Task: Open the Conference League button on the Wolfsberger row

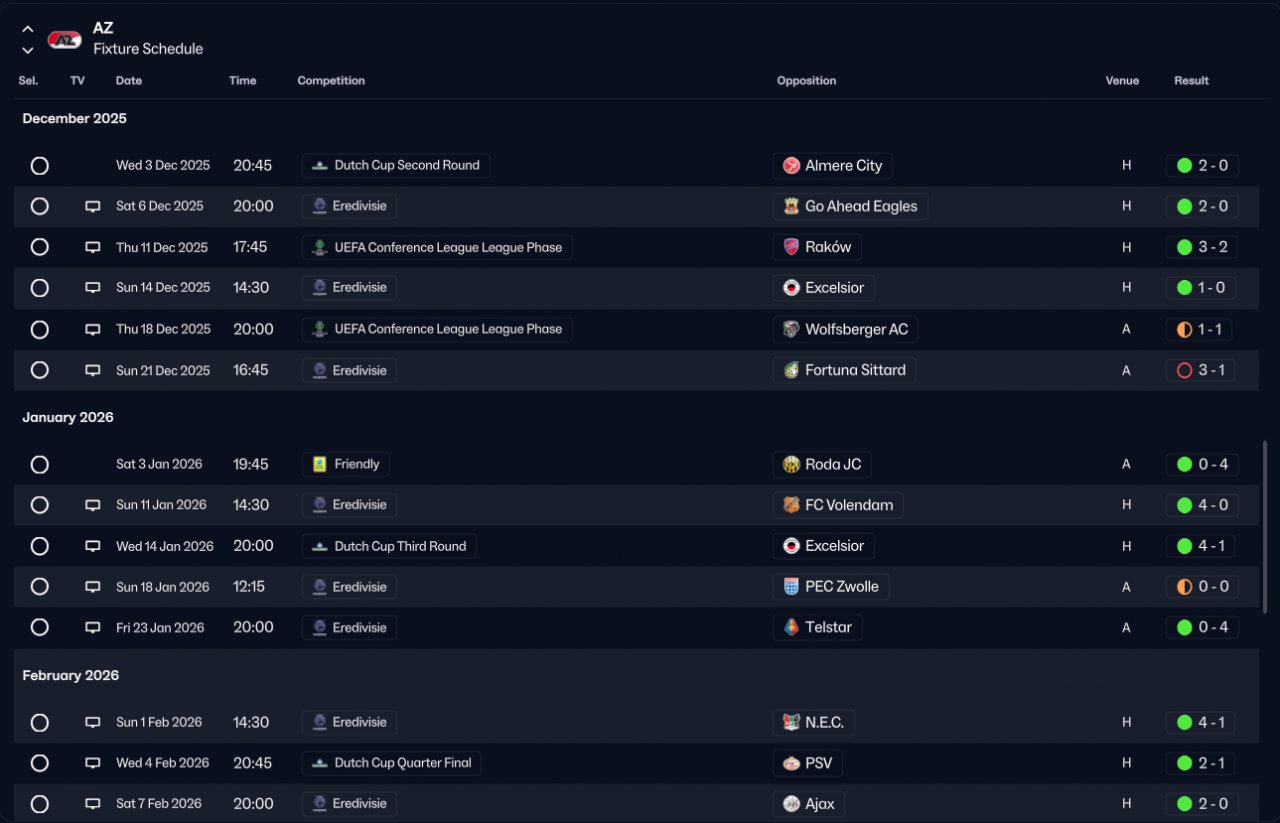Action: [437, 329]
